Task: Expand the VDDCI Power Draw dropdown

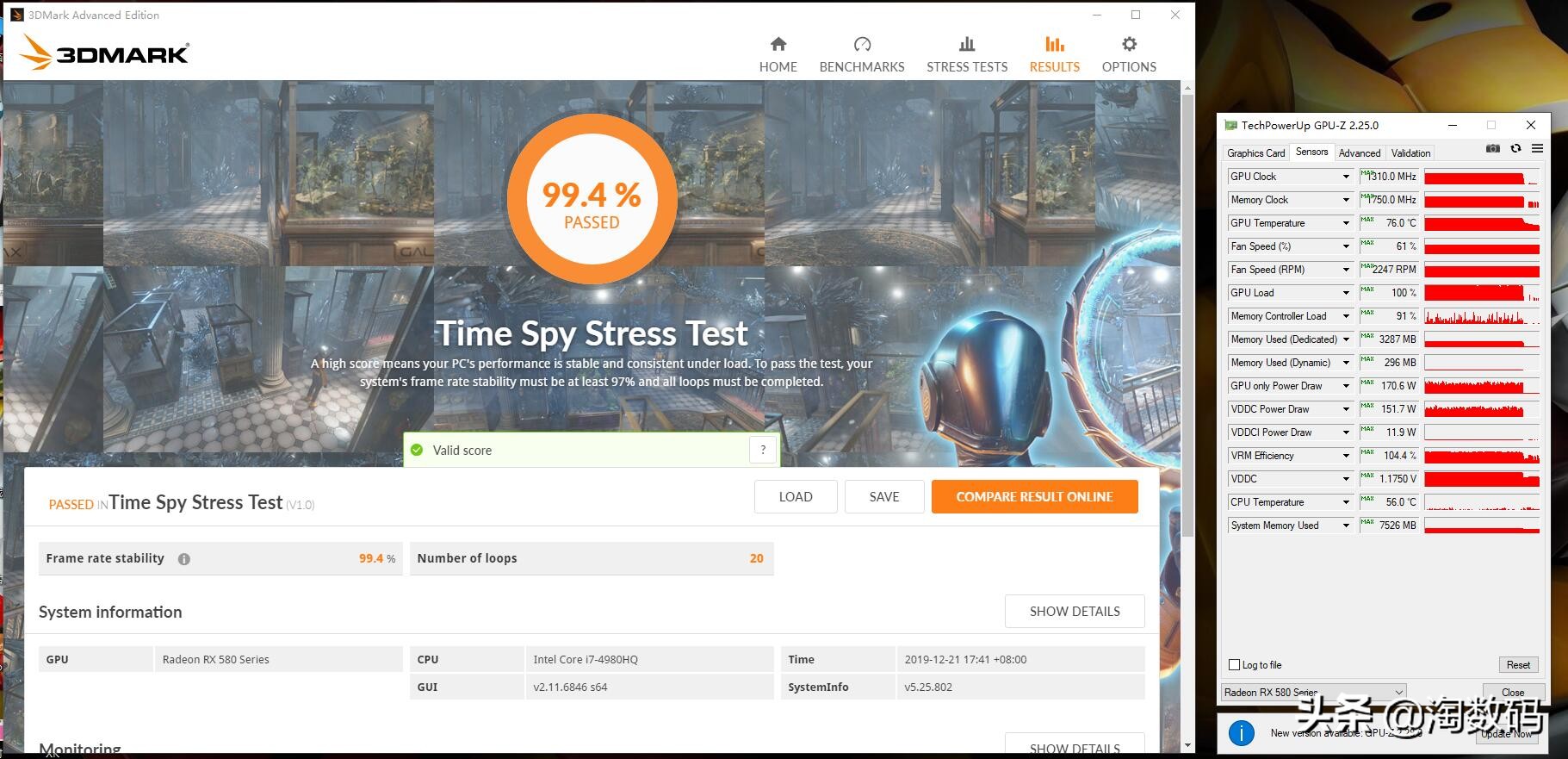Action: pyautogui.click(x=1346, y=432)
